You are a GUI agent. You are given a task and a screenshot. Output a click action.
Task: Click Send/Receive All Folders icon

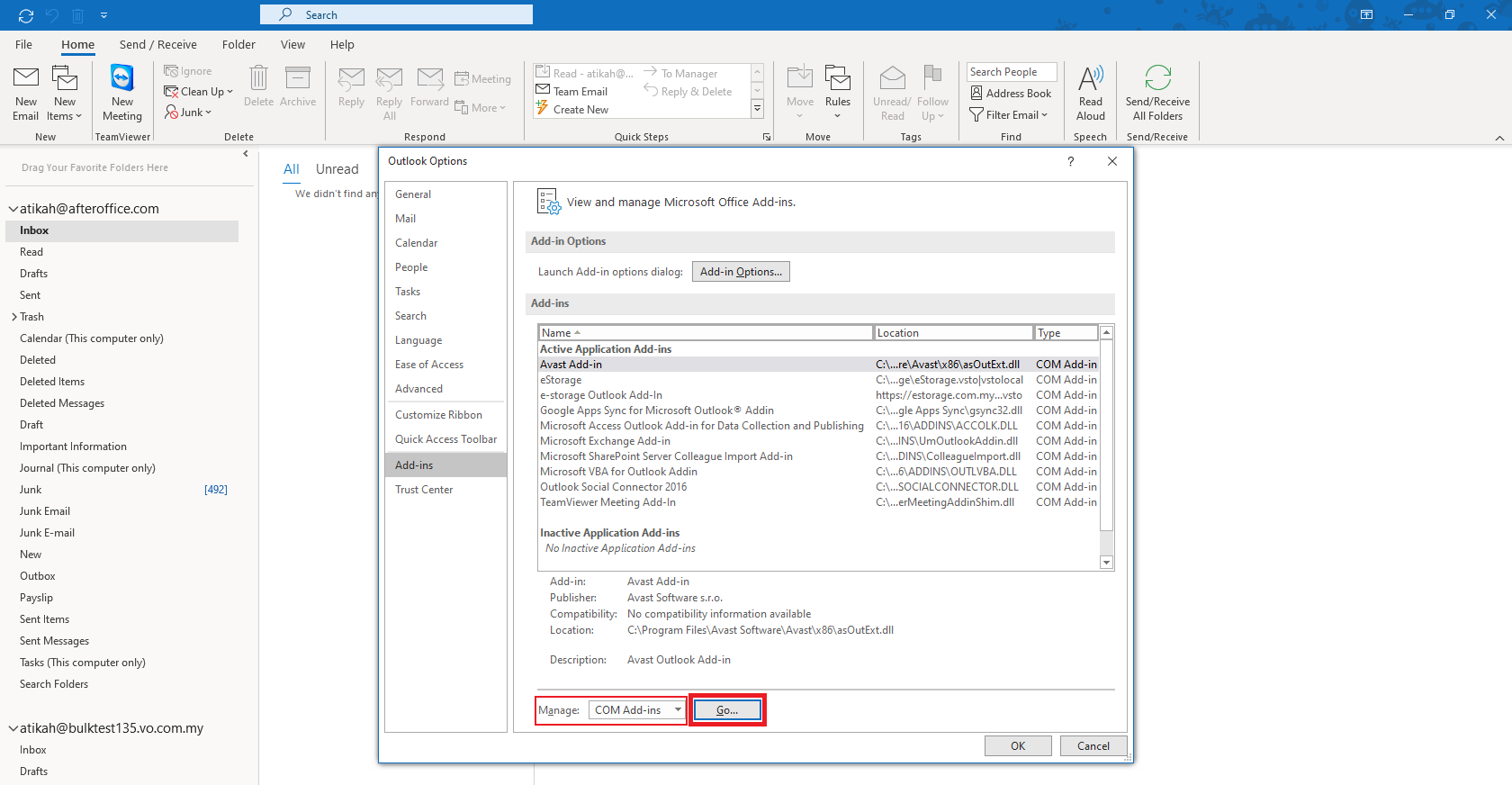click(1157, 80)
